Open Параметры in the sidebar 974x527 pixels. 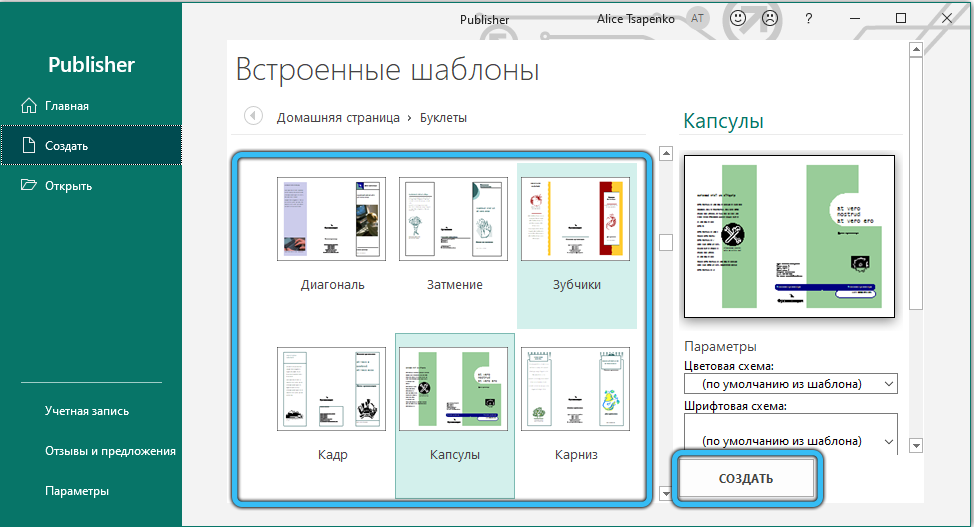(x=77, y=491)
